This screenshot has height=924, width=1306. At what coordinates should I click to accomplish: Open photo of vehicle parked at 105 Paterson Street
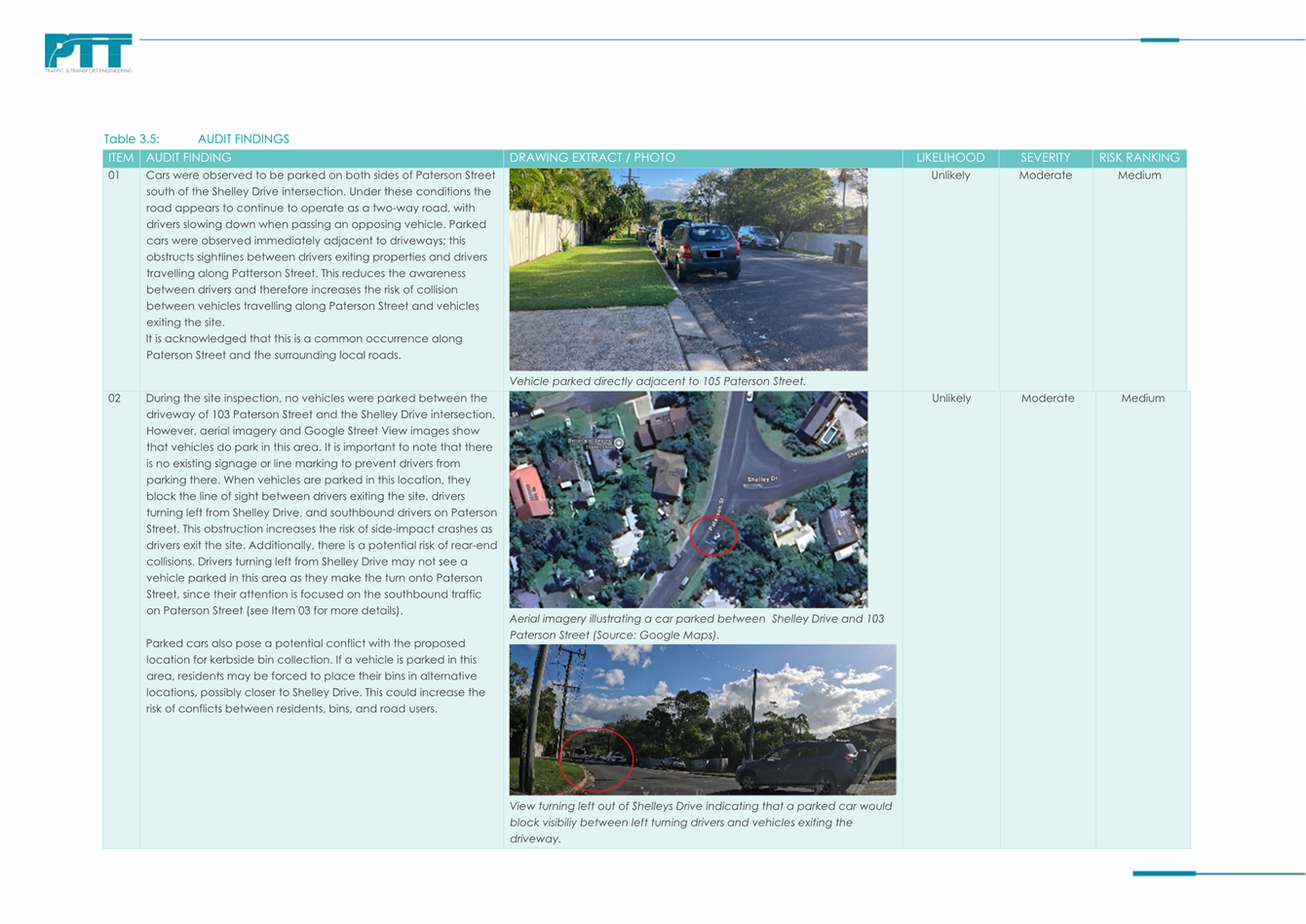(688, 269)
